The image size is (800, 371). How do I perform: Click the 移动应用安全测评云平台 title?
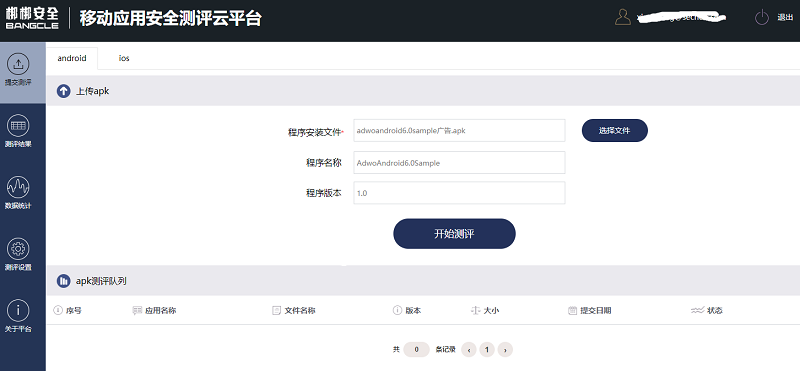point(170,18)
